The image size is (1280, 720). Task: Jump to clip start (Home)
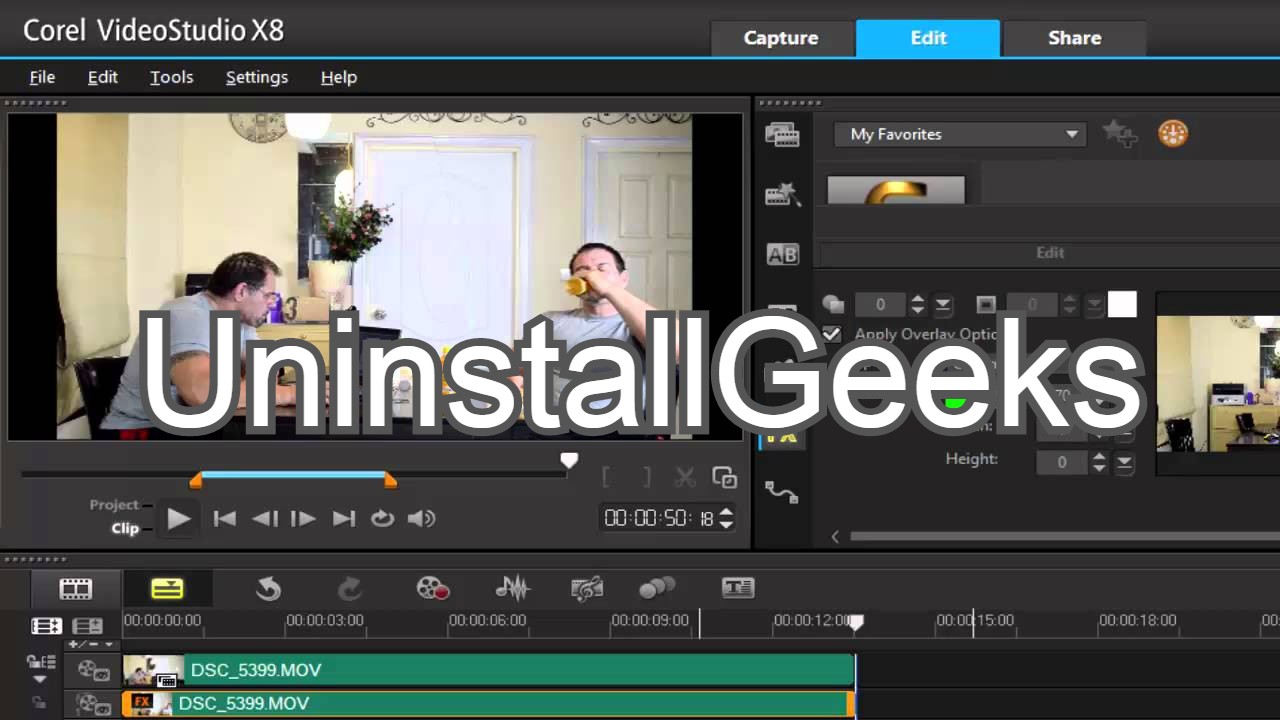[225, 518]
